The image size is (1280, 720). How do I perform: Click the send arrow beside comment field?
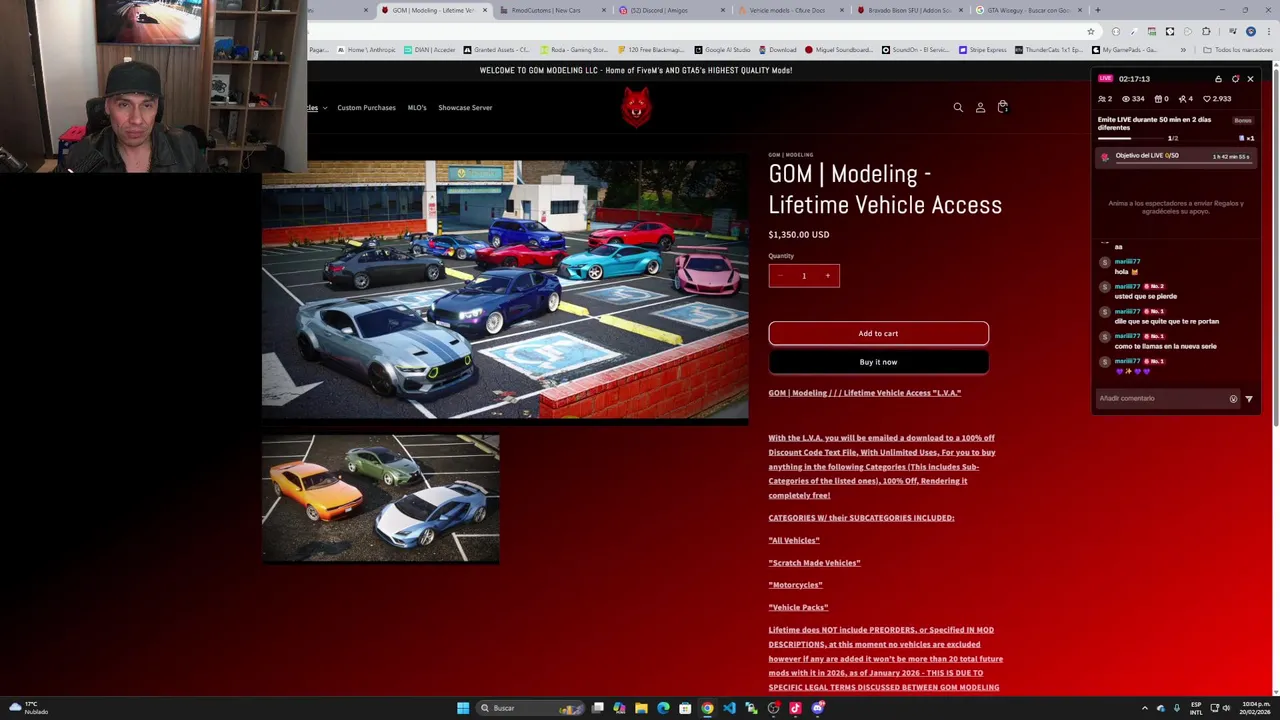coord(1249,399)
